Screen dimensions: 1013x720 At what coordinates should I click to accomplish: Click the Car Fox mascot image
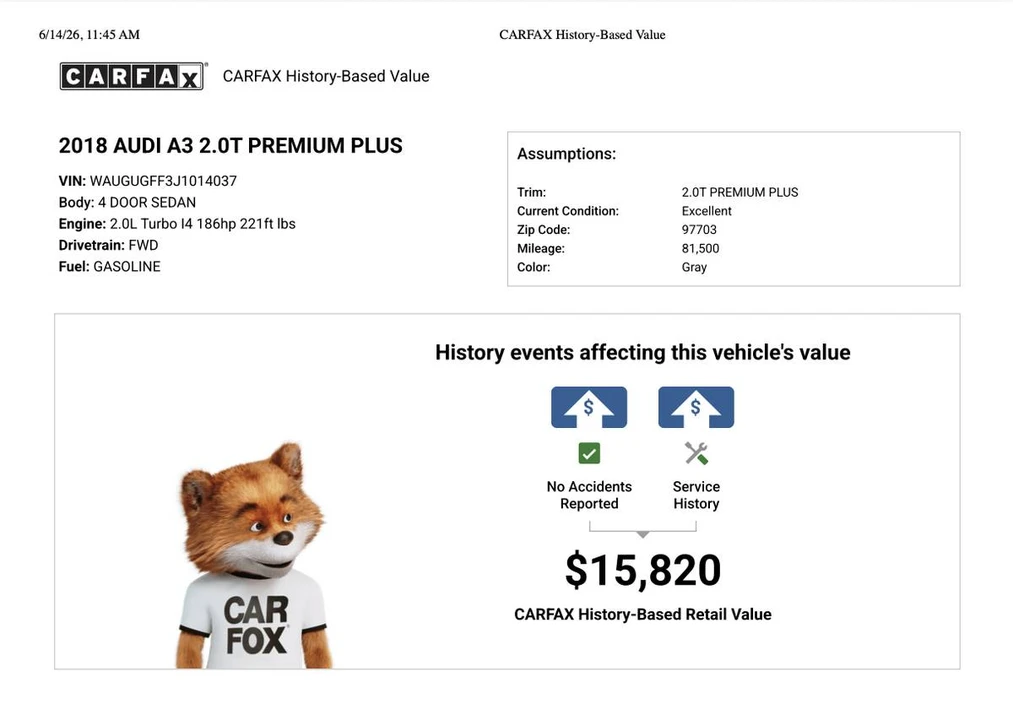pyautogui.click(x=253, y=556)
